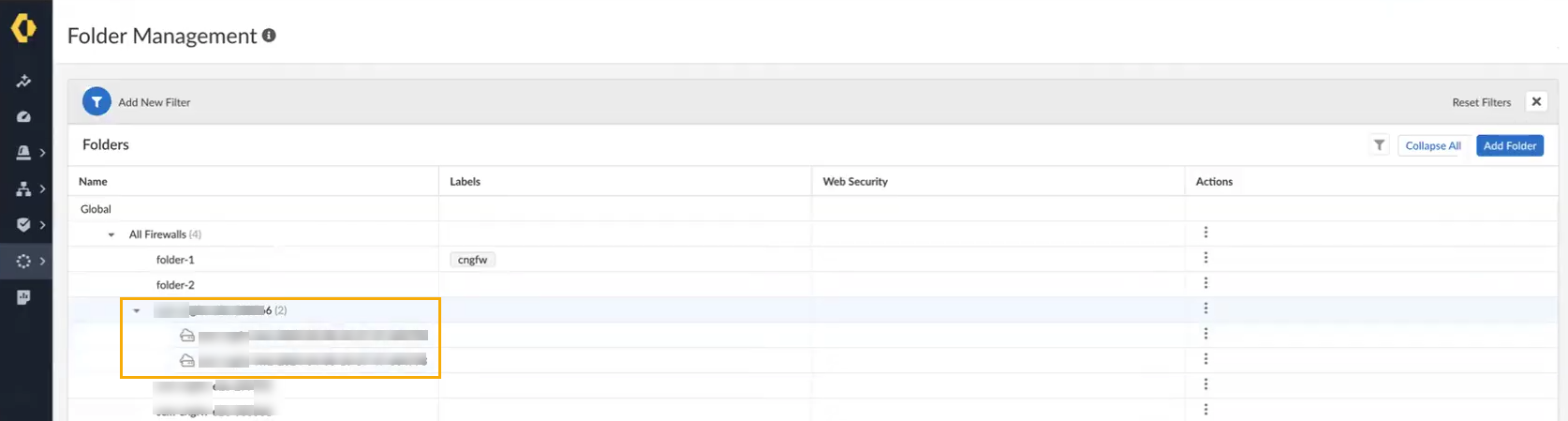This screenshot has width=1568, height=421.
Task: Close the filter bar with the X button
Action: pyautogui.click(x=1536, y=101)
